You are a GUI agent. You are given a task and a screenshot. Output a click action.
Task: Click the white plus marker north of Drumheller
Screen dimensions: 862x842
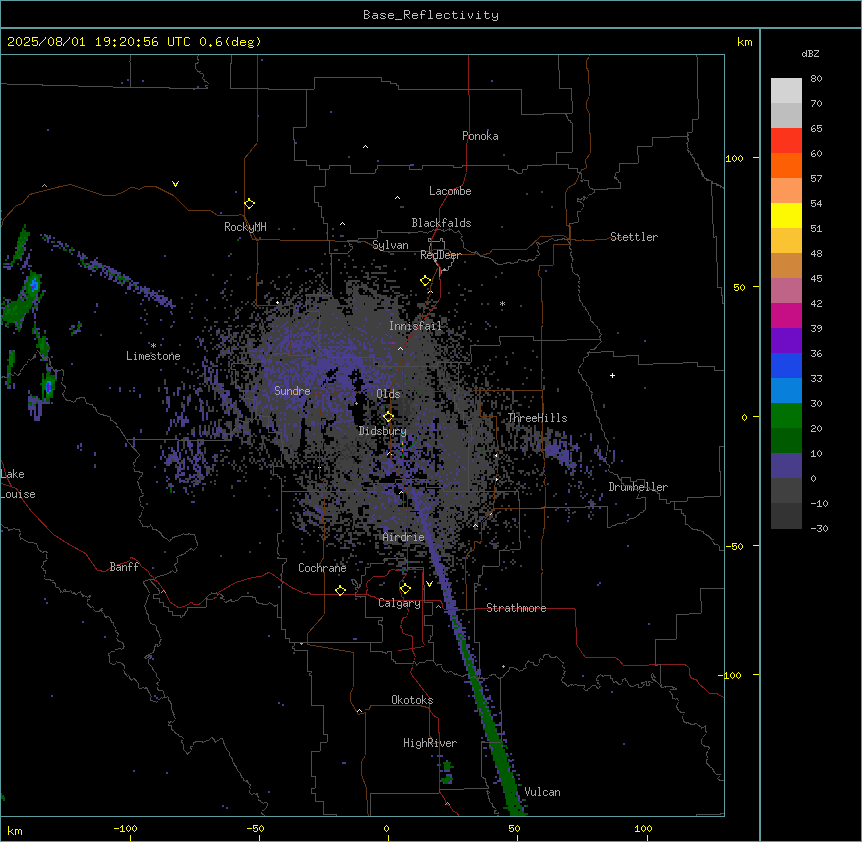pos(612,375)
